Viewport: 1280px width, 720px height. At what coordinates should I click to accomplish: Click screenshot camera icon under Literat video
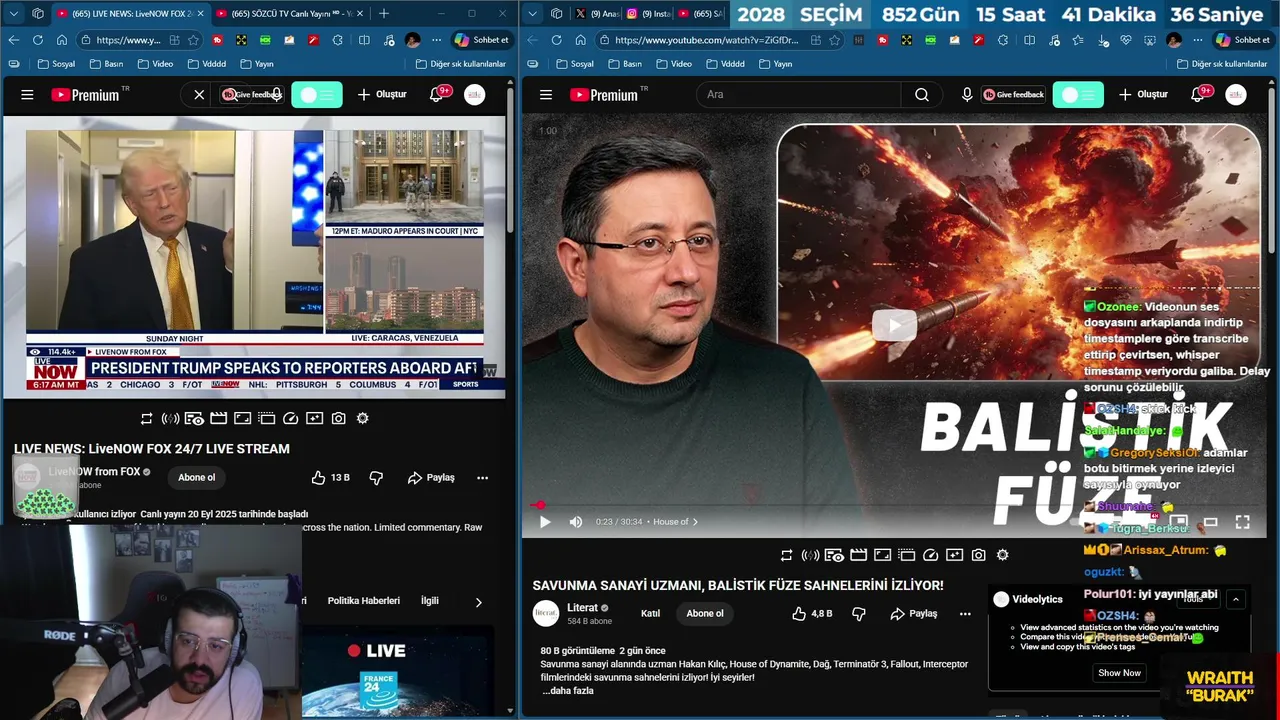point(979,555)
